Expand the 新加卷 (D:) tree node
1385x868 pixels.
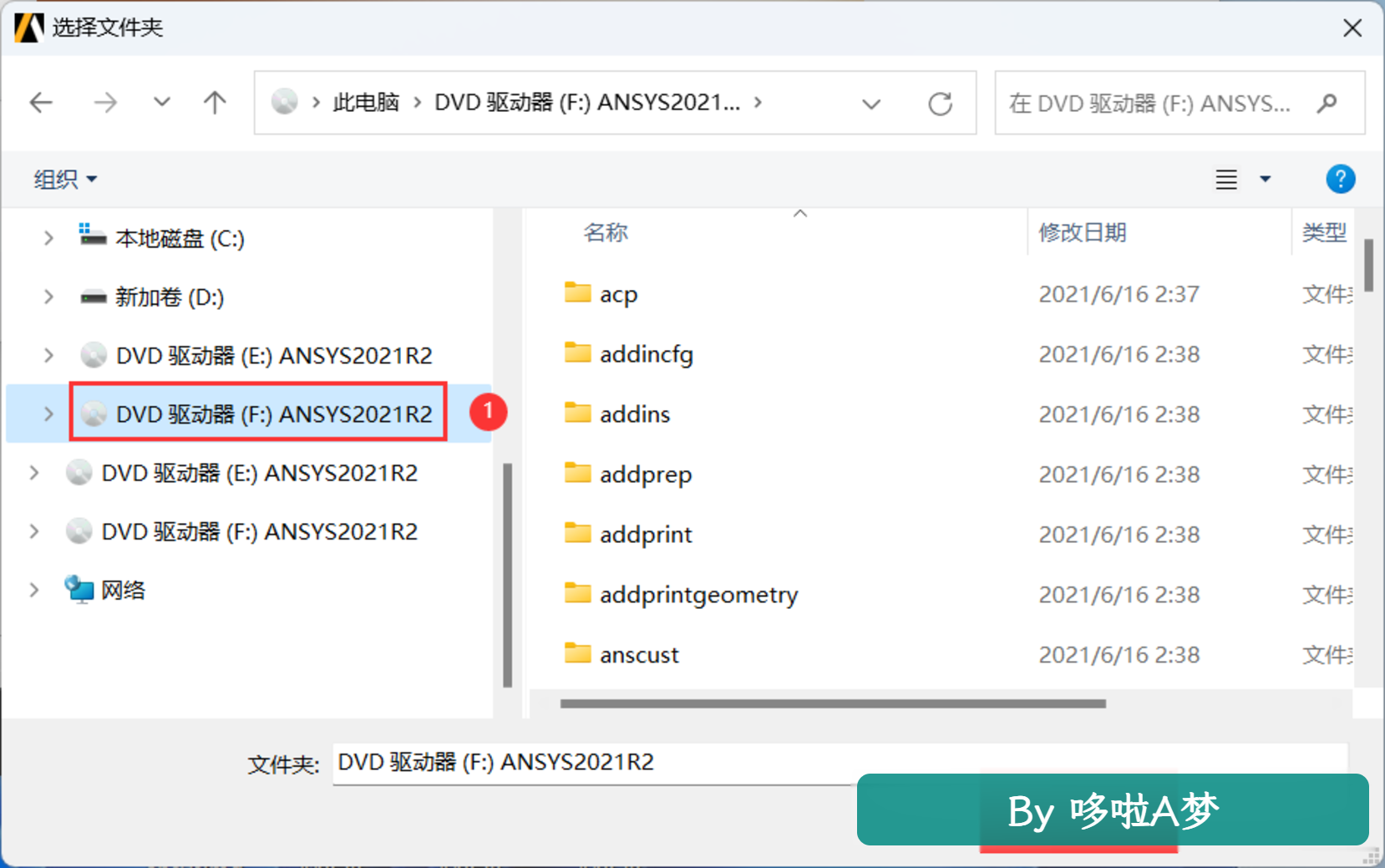[x=48, y=297]
